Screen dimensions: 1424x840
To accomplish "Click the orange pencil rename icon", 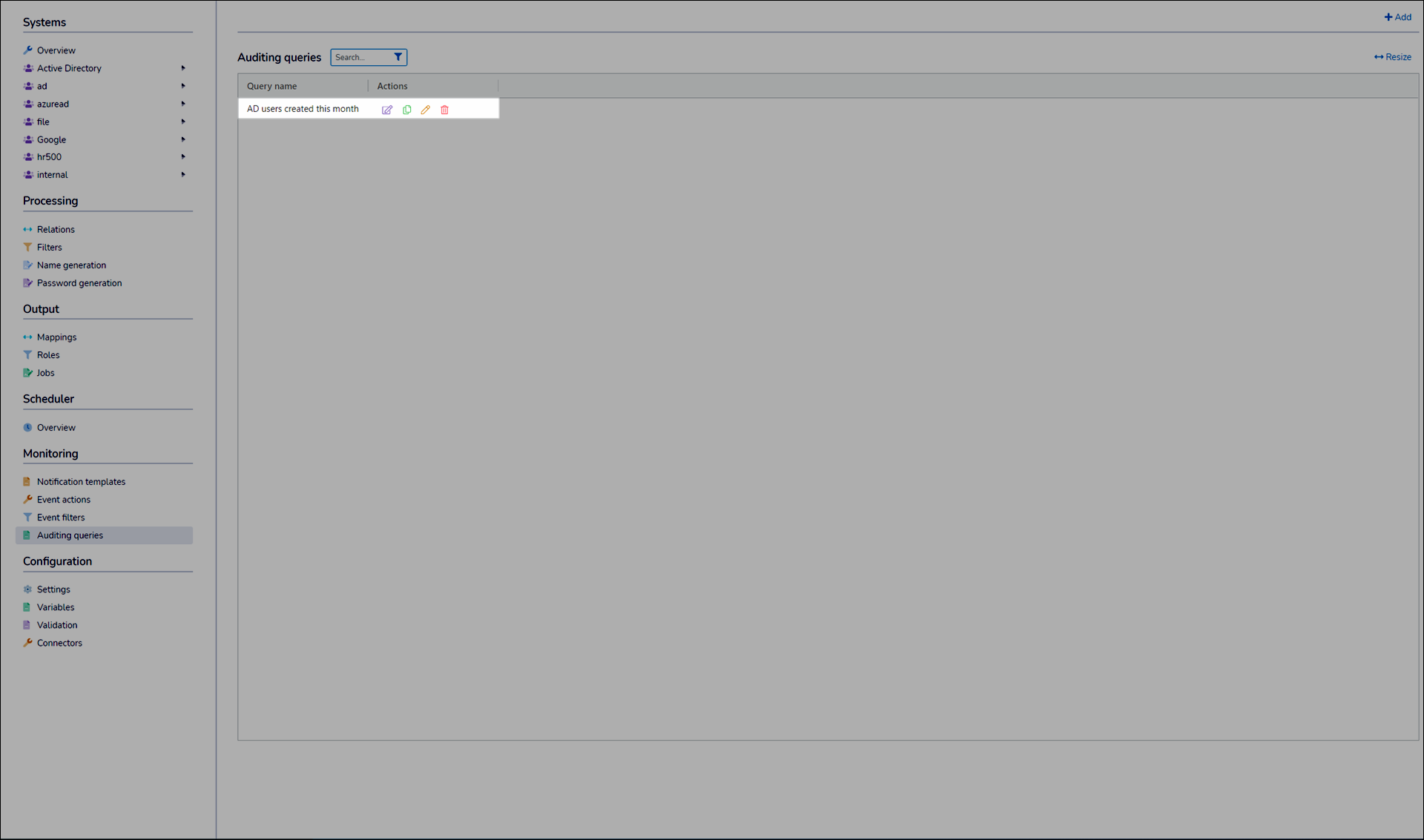I will coord(426,110).
